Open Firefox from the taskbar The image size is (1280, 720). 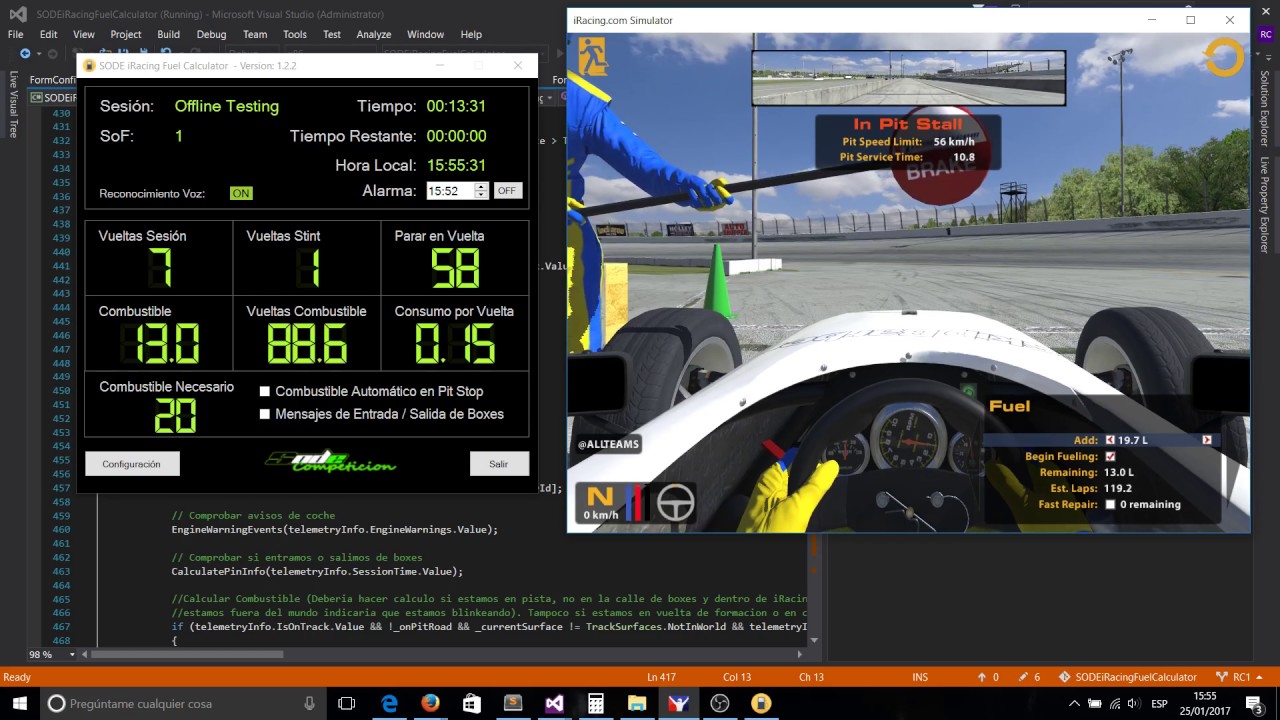(x=430, y=703)
